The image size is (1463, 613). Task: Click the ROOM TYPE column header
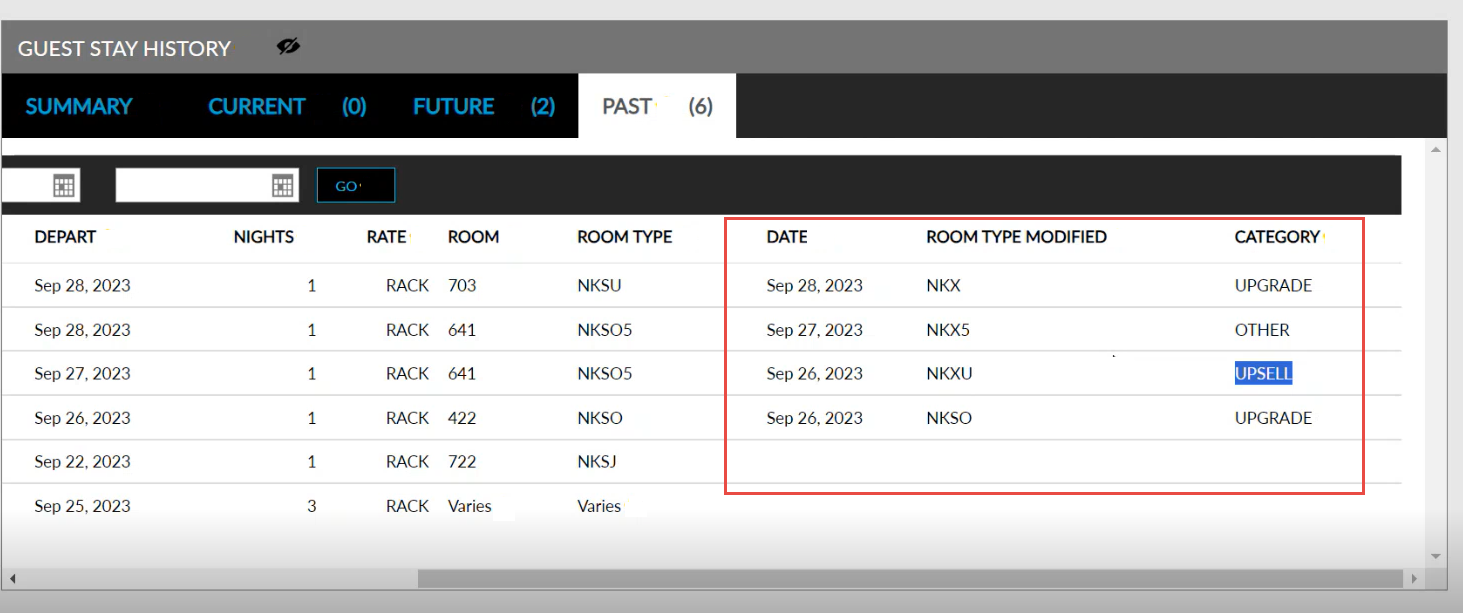point(625,237)
